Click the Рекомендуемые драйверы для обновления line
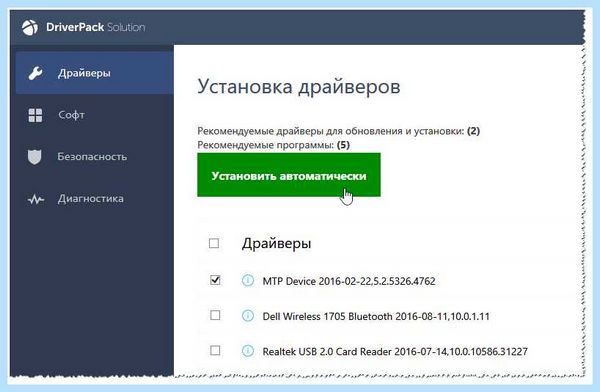Viewport: 600px width, 392px height. (339, 131)
